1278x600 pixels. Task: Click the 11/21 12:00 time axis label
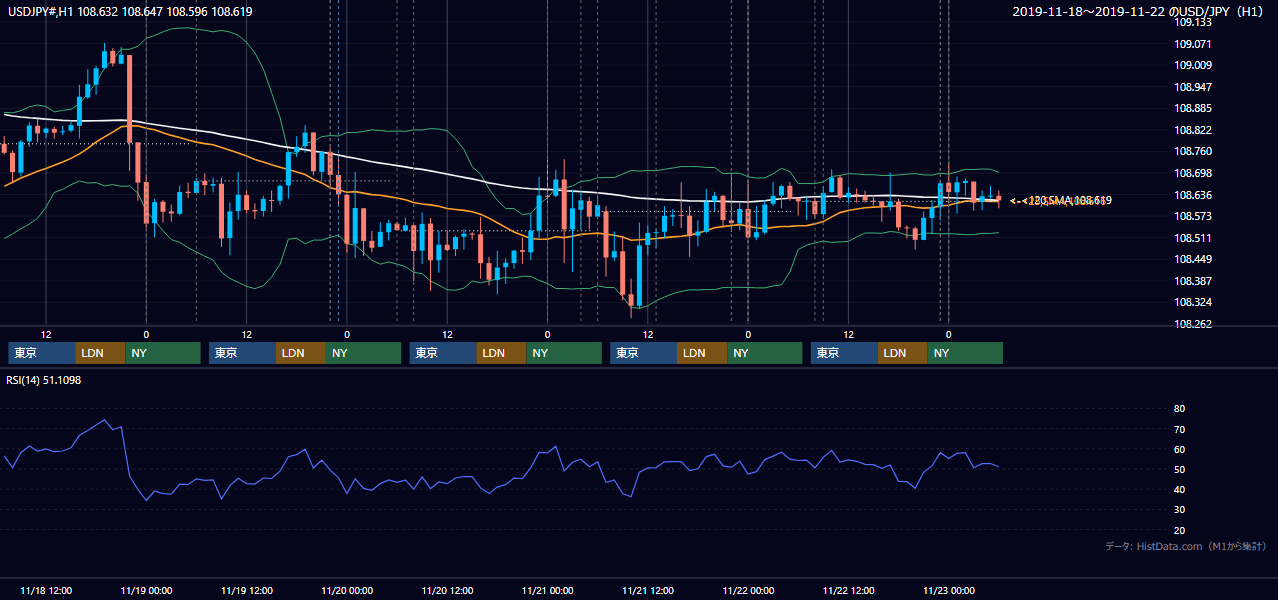[x=648, y=590]
